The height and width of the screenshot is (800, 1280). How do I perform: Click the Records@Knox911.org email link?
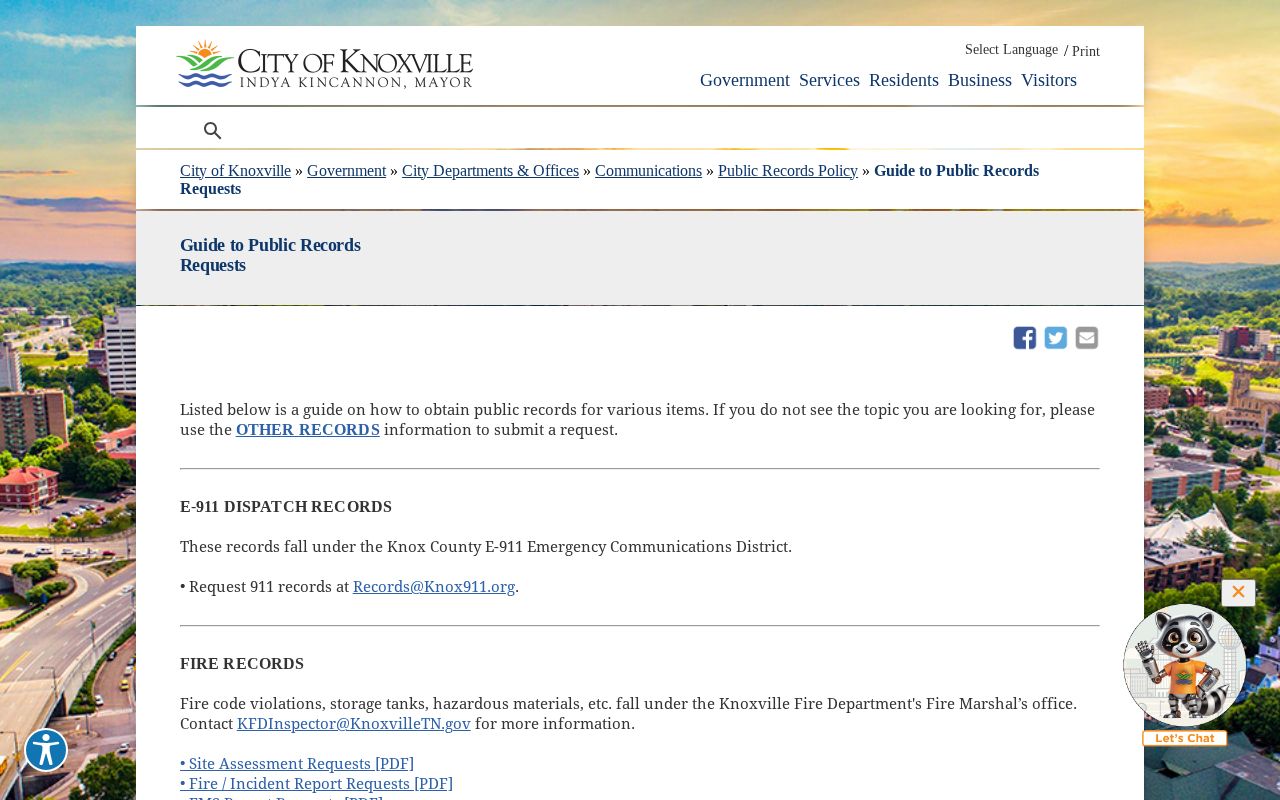coord(434,587)
